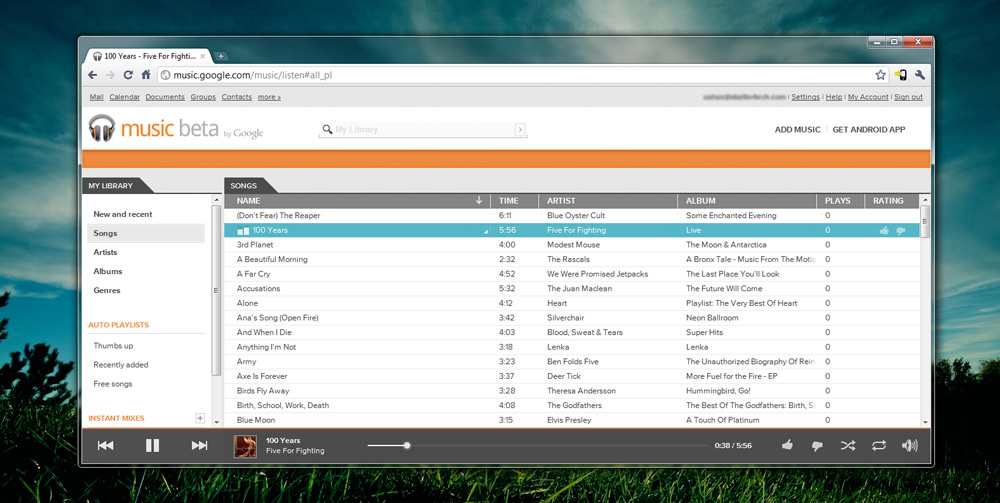Select the song '(Don't Fear) The Reaper'

click(278, 215)
